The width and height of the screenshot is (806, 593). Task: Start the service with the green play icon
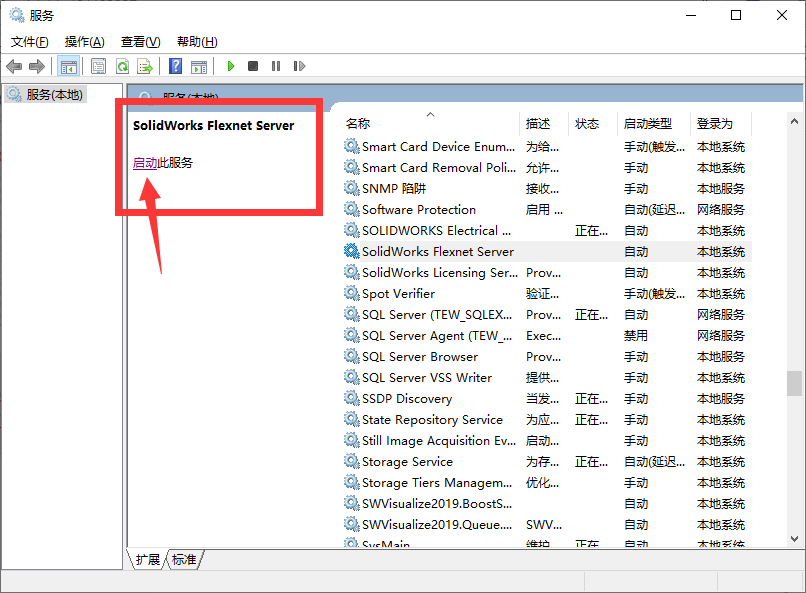[x=231, y=66]
